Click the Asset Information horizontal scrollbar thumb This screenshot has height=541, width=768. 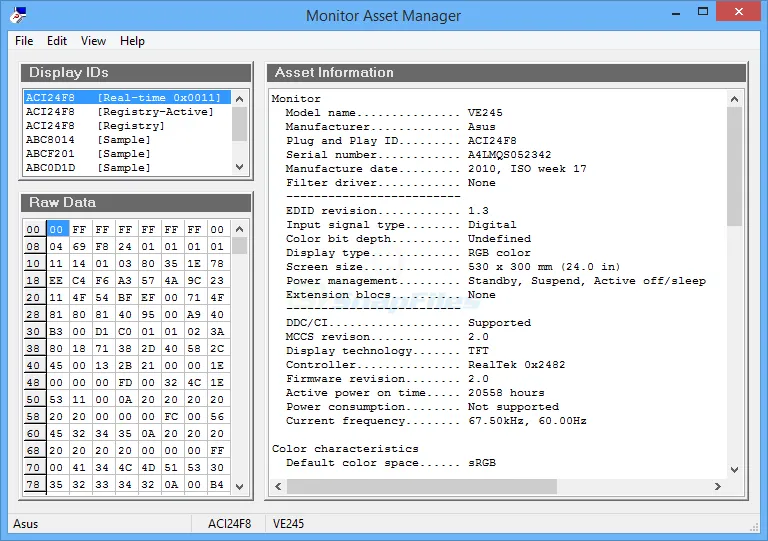[422, 486]
